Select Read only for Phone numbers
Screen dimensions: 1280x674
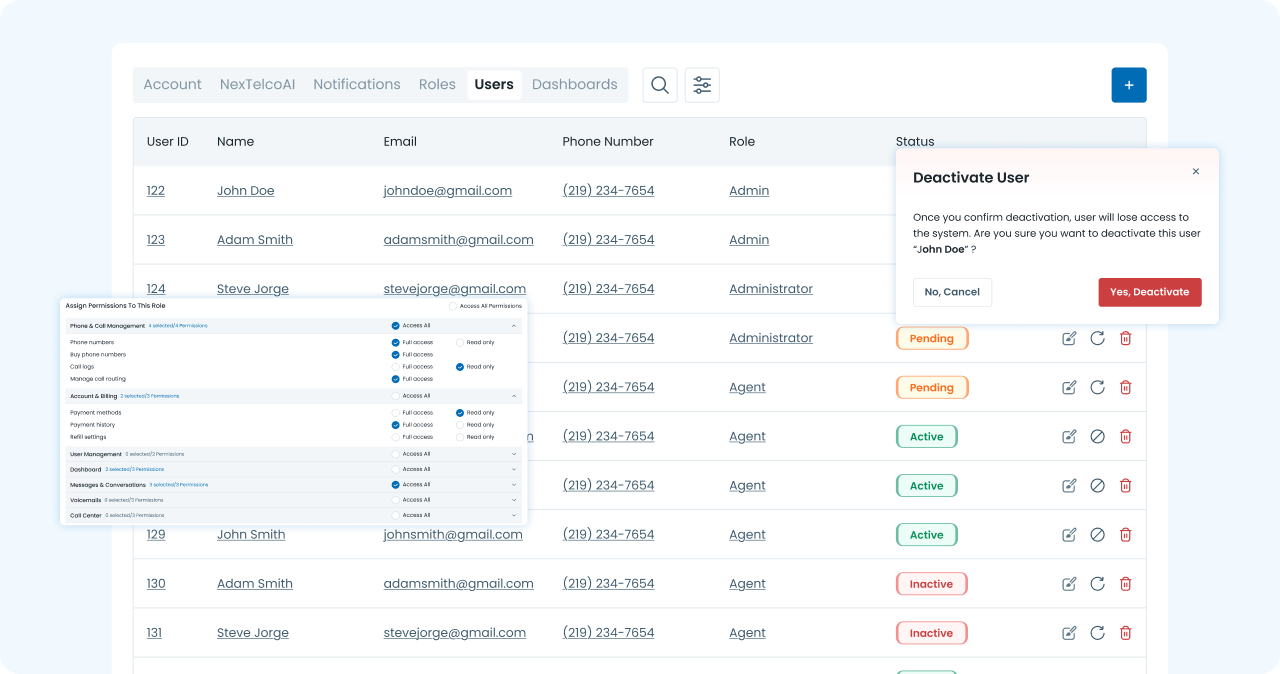[460, 342]
